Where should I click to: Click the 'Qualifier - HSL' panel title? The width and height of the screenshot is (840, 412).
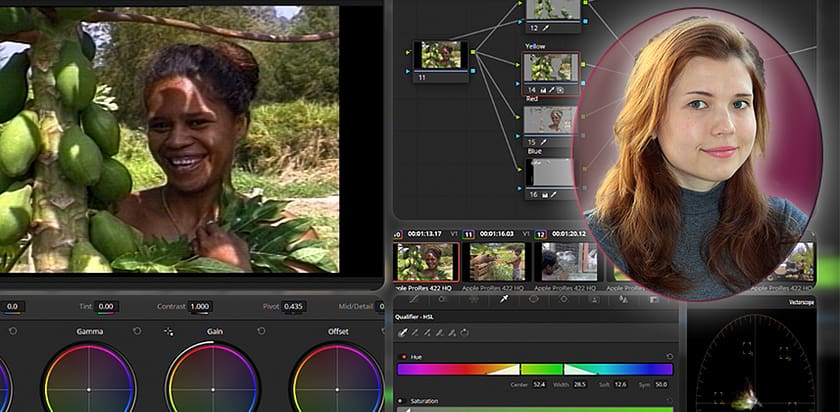coord(415,317)
